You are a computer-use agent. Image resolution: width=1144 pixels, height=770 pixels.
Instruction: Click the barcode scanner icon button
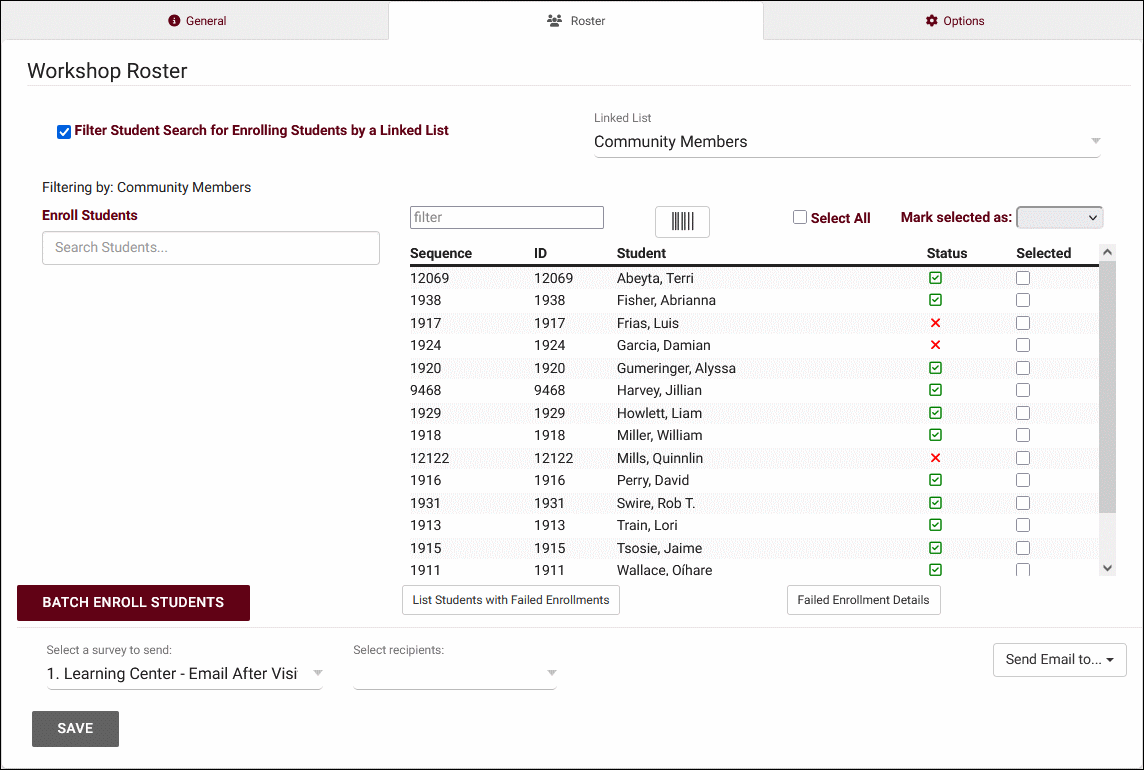click(x=682, y=222)
